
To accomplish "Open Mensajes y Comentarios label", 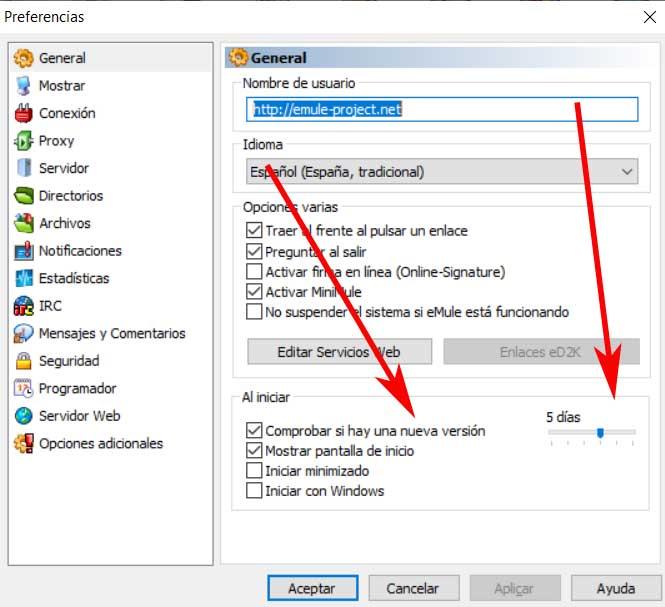I will (112, 333).
